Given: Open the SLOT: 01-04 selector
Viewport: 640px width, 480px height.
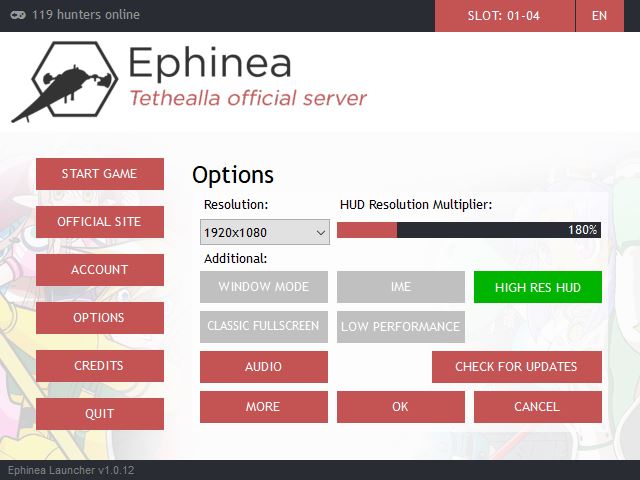Looking at the screenshot, I should tap(504, 16).
